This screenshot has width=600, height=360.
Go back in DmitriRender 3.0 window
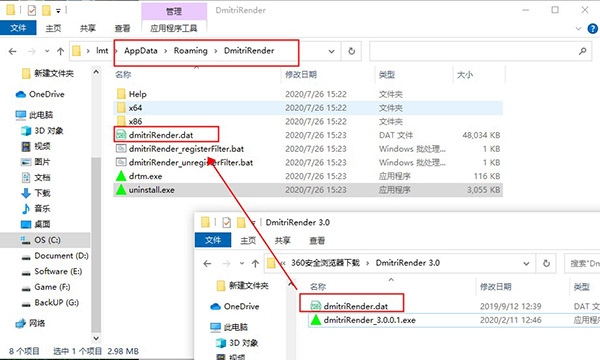click(207, 264)
